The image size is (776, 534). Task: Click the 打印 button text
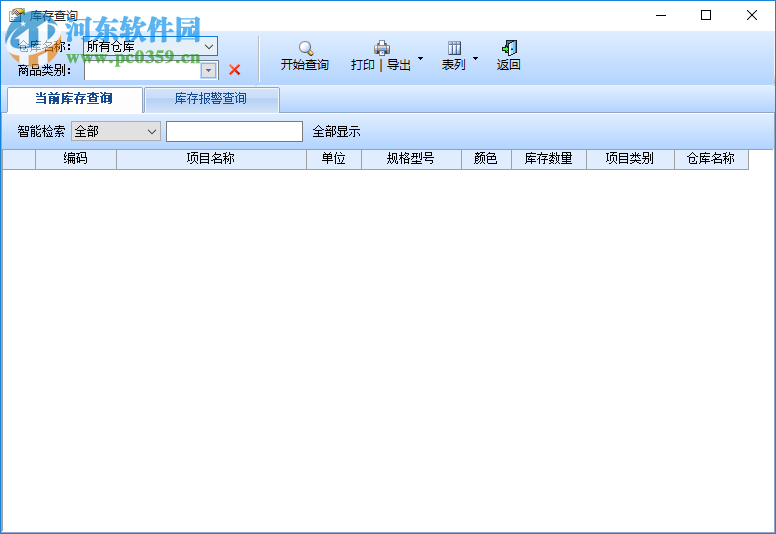[x=363, y=65]
